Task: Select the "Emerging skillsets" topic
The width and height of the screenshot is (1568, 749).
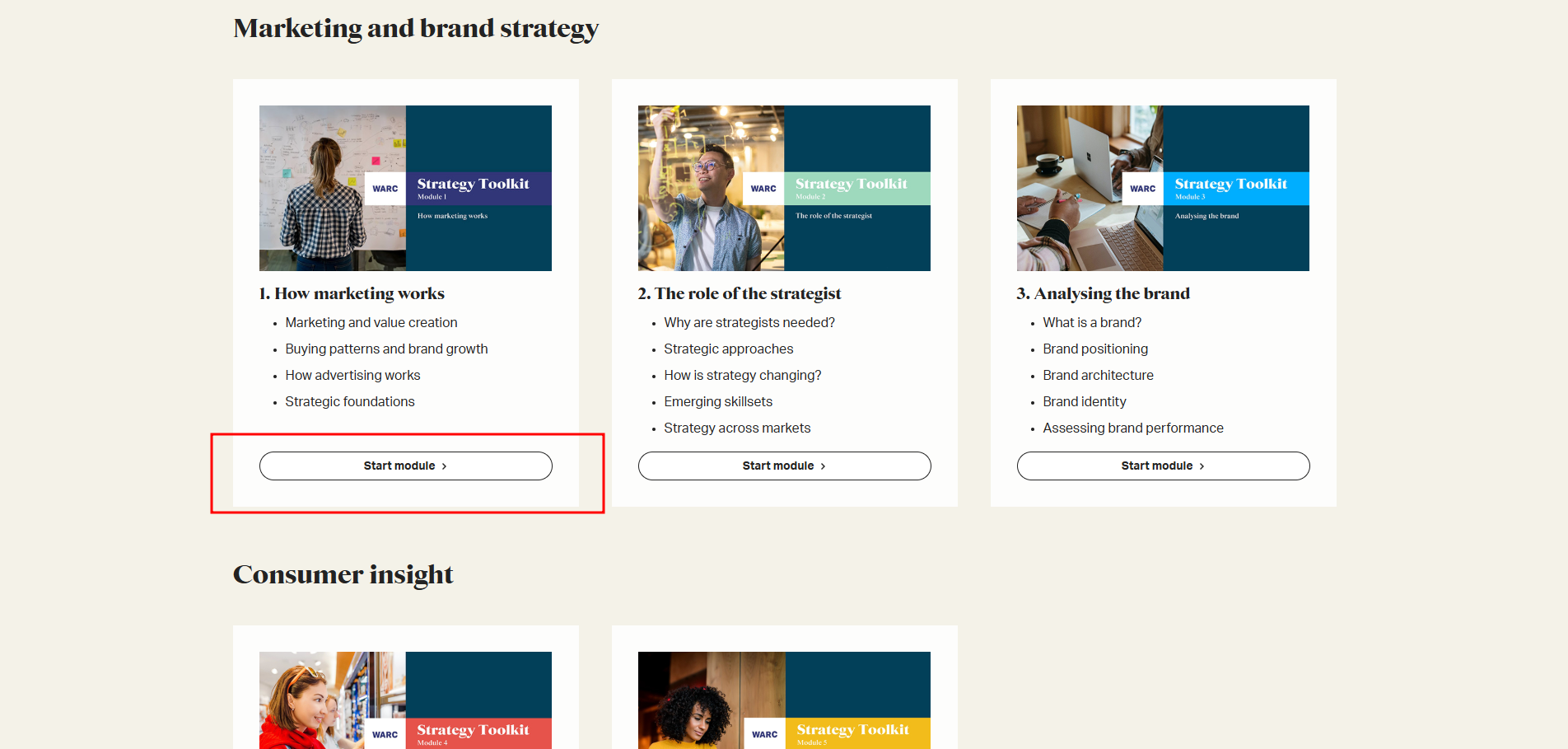Action: (718, 401)
